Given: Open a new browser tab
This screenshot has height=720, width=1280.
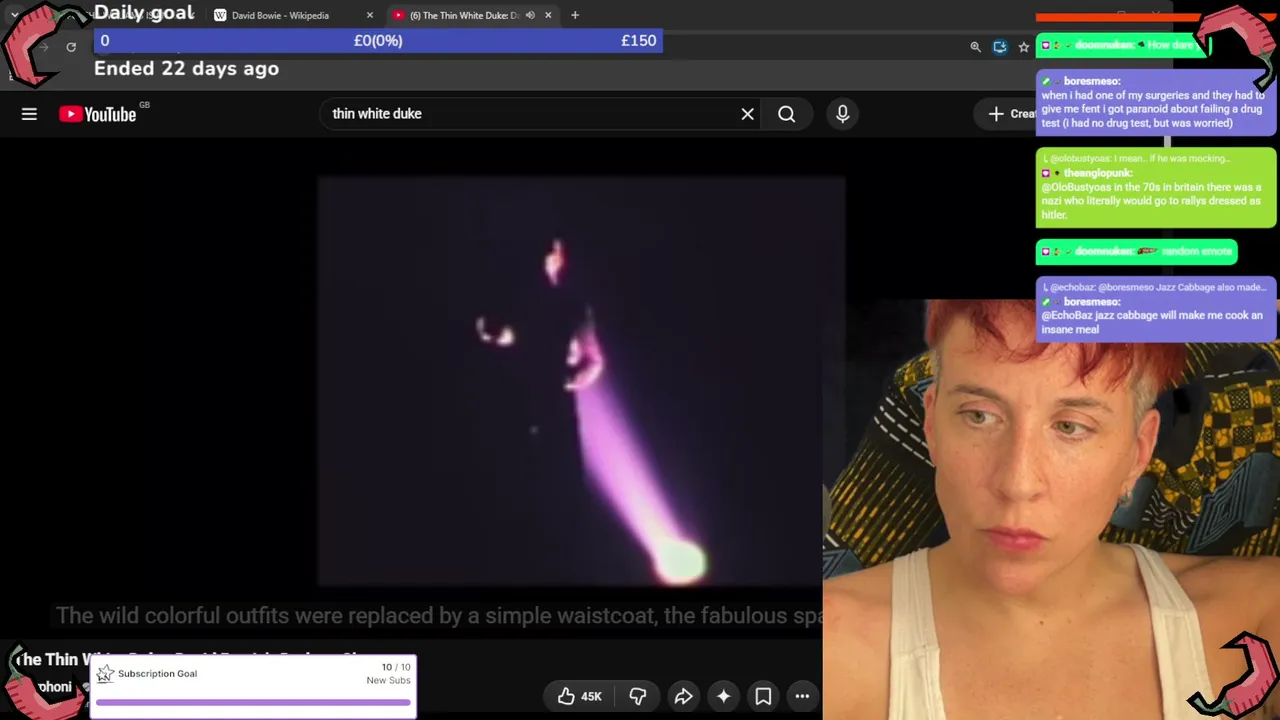Looking at the screenshot, I should [575, 15].
